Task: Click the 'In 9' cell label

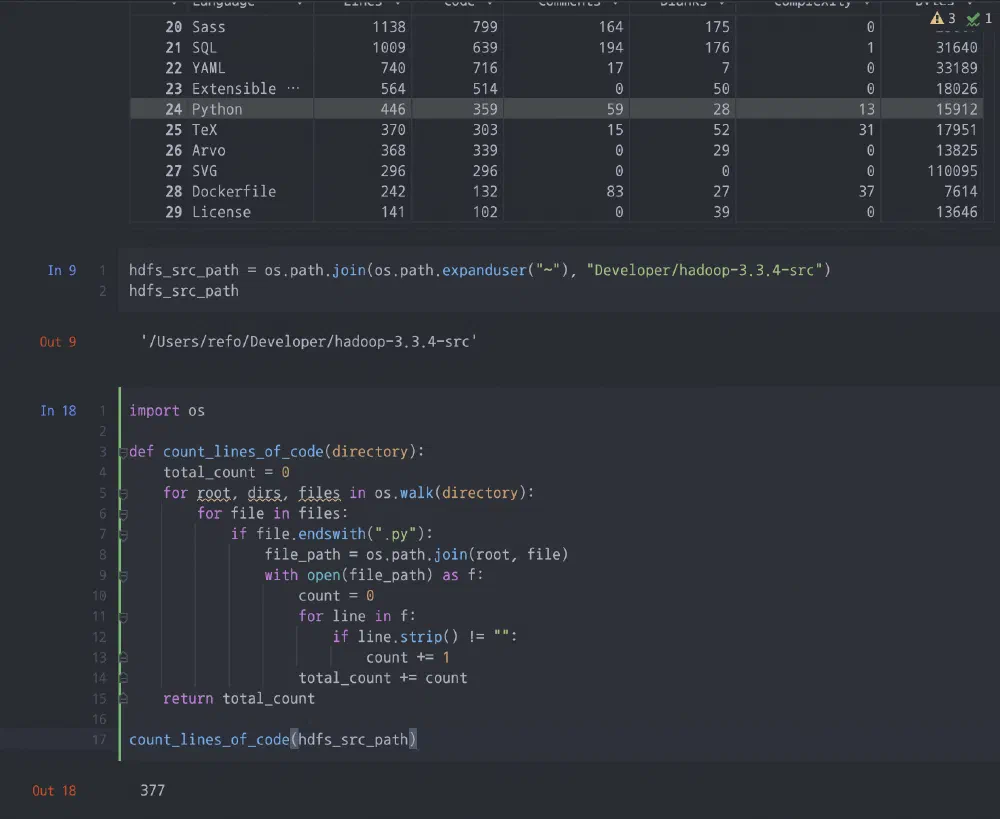Action: tap(61, 270)
